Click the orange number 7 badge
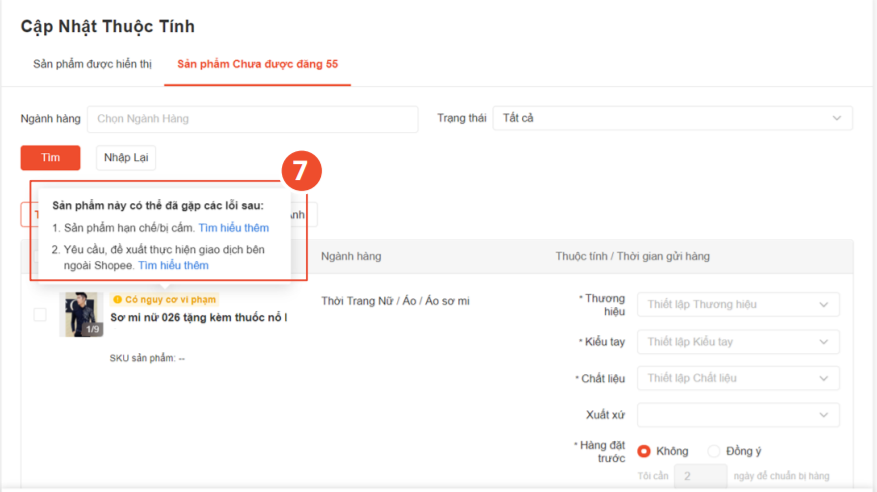The image size is (877, 492). (x=300, y=171)
